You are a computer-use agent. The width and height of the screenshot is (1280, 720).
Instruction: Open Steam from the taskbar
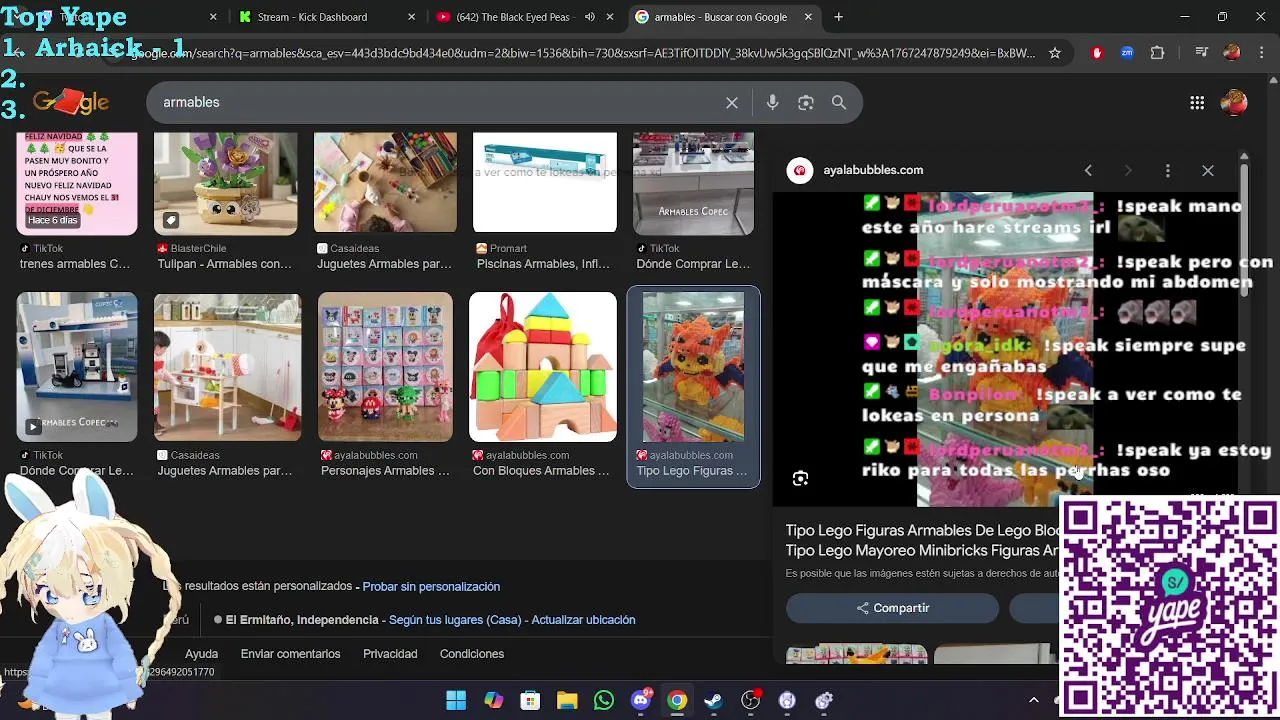[x=714, y=700]
